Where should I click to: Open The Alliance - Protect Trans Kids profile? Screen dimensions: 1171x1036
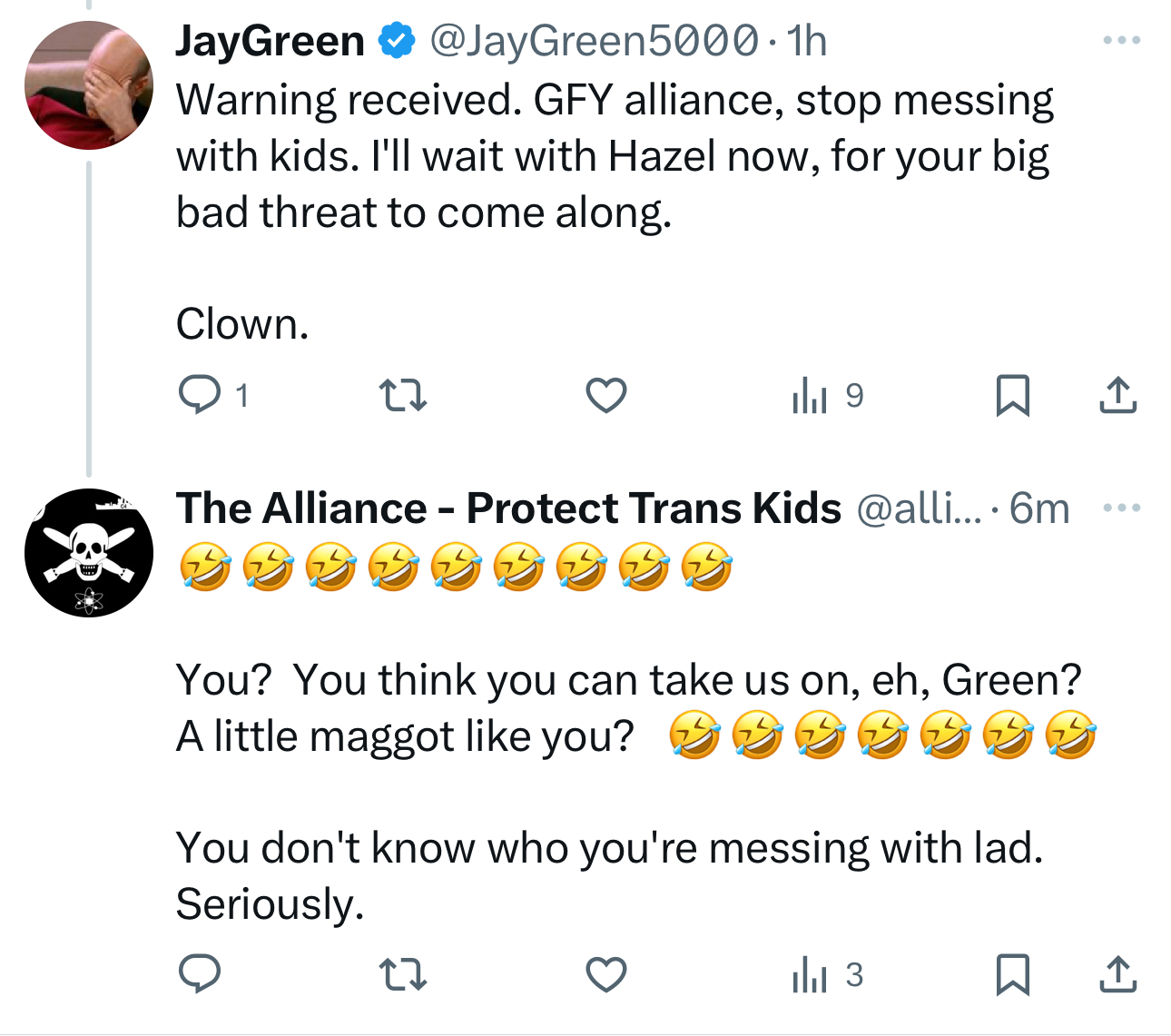click(x=508, y=508)
